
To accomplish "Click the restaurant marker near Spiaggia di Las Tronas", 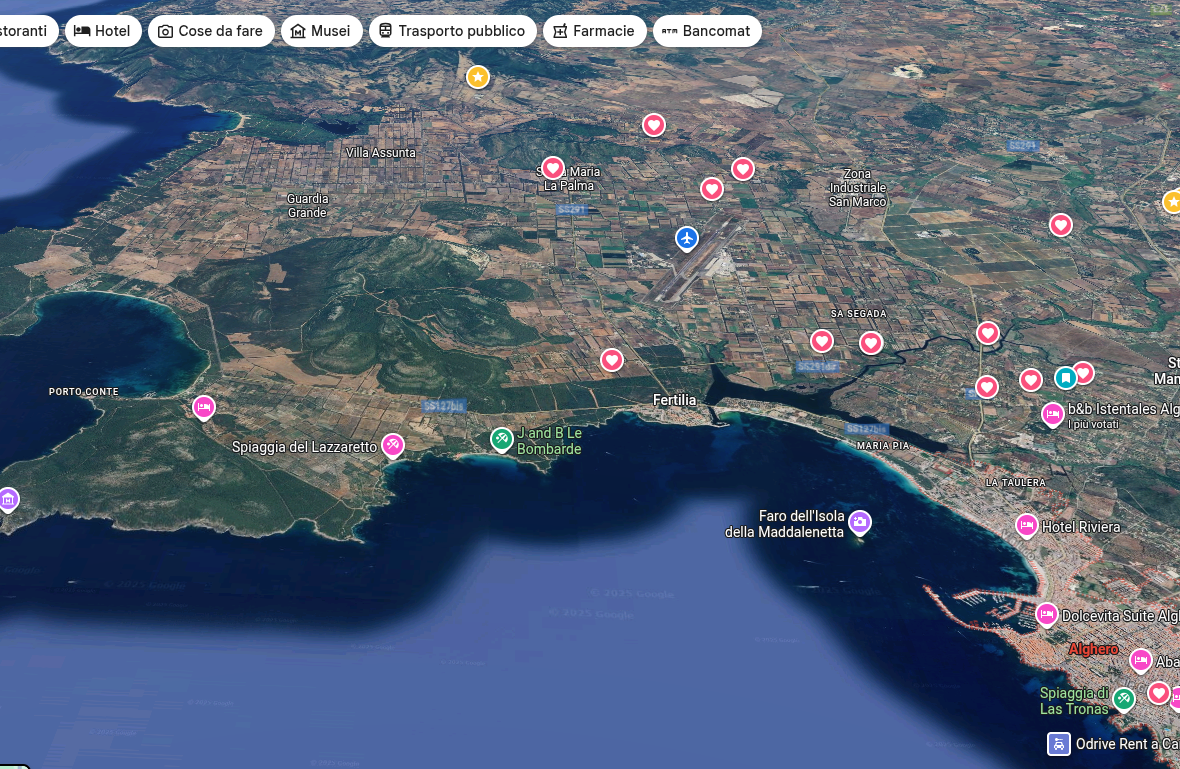I will 1125,698.
